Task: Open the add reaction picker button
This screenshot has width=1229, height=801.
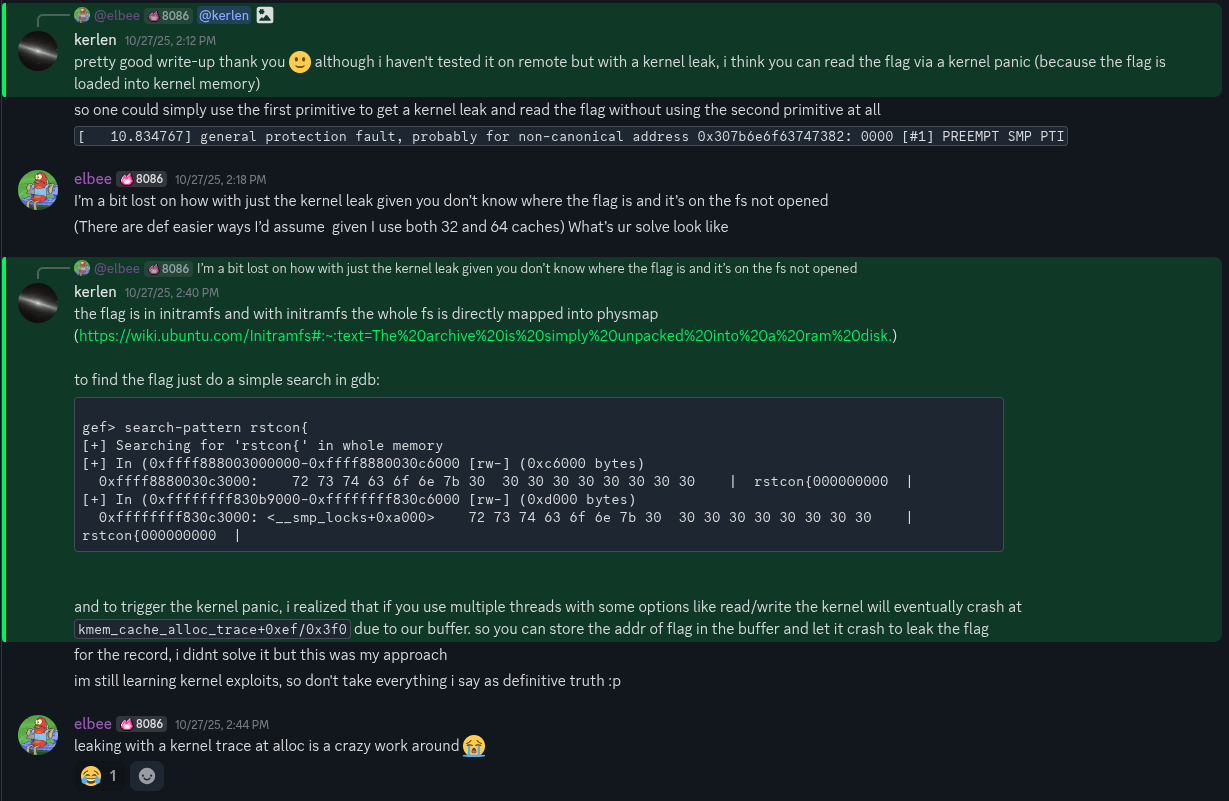Action: coord(147,776)
